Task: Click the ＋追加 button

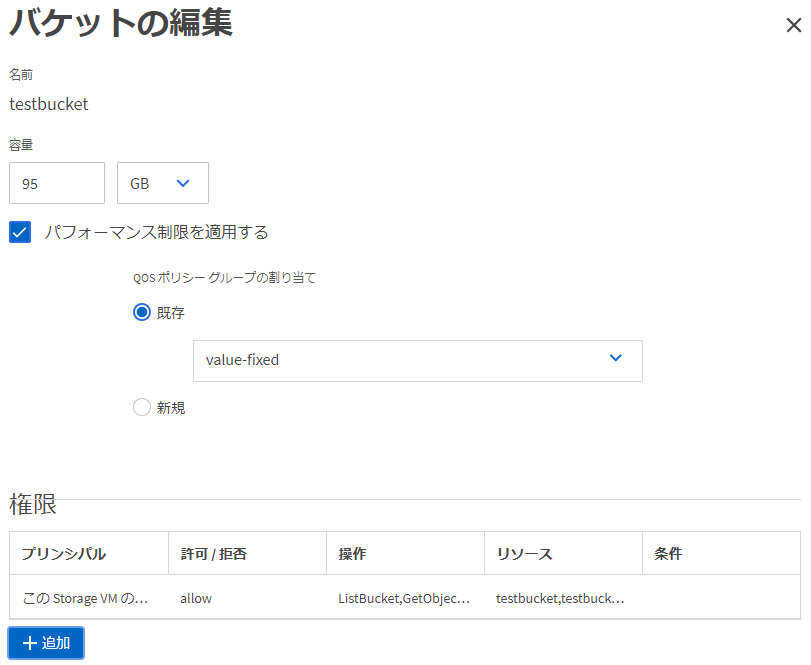Action: click(46, 643)
